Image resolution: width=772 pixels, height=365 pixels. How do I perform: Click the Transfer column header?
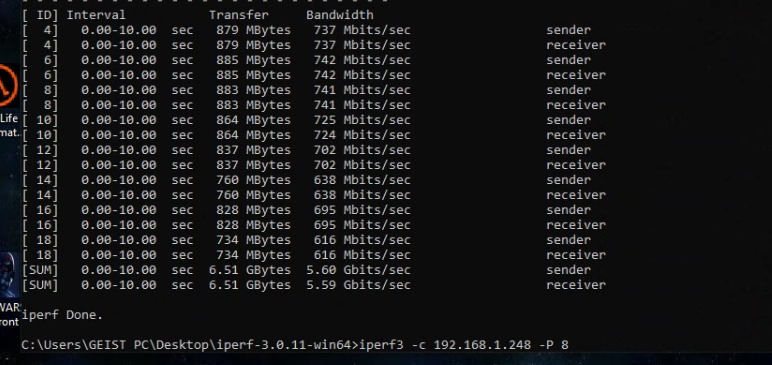click(x=239, y=15)
